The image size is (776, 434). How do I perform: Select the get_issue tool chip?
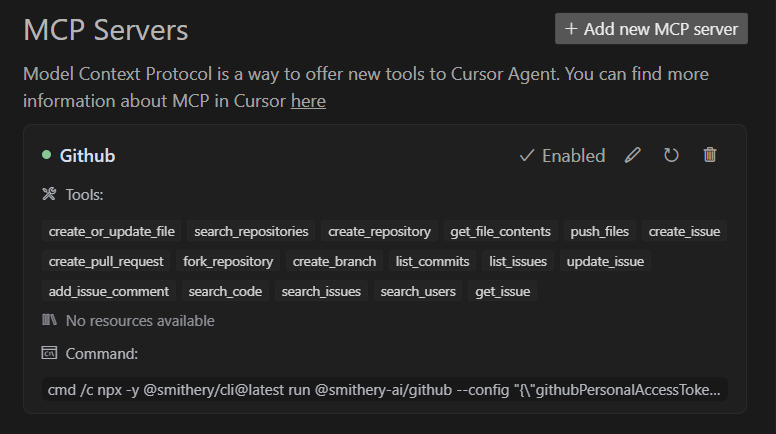point(502,291)
